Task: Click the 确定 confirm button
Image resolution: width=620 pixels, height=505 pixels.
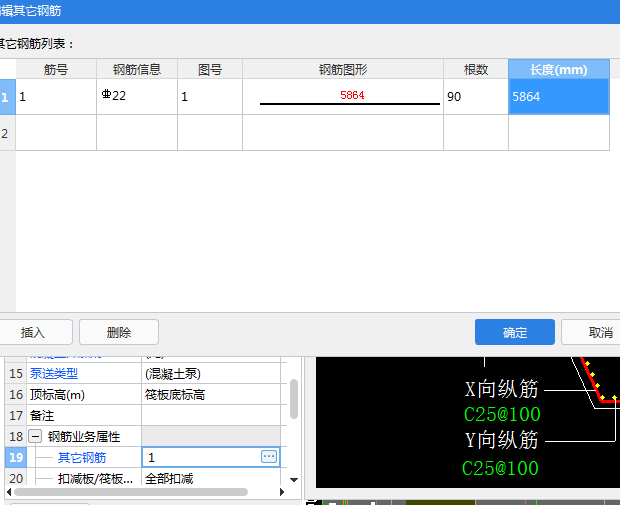Action: 514,332
